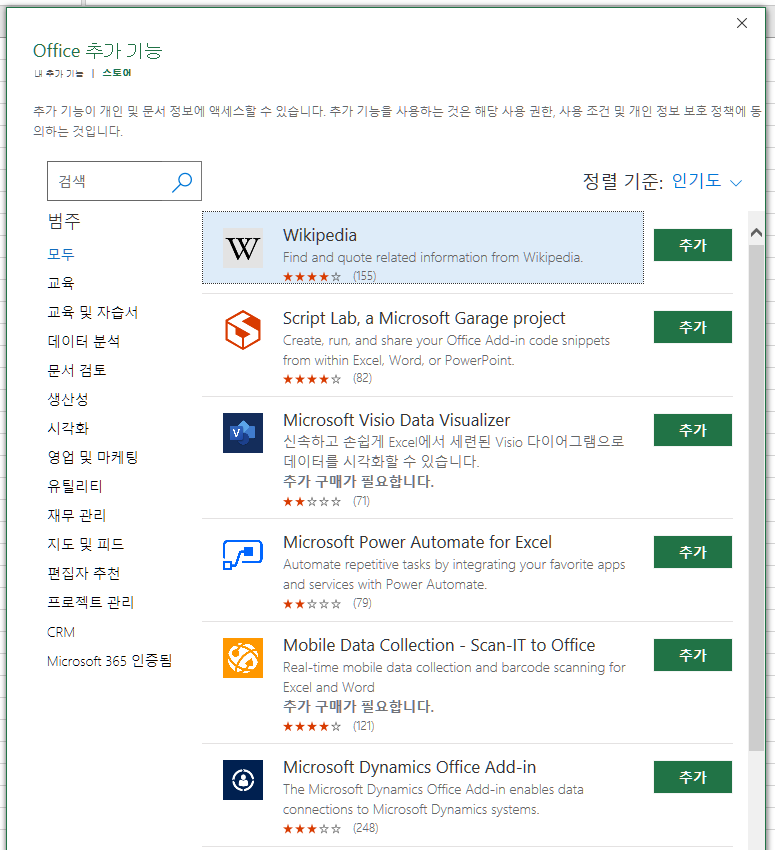The height and width of the screenshot is (850, 775).
Task: Select the 시각화 category
Action: tap(68, 428)
